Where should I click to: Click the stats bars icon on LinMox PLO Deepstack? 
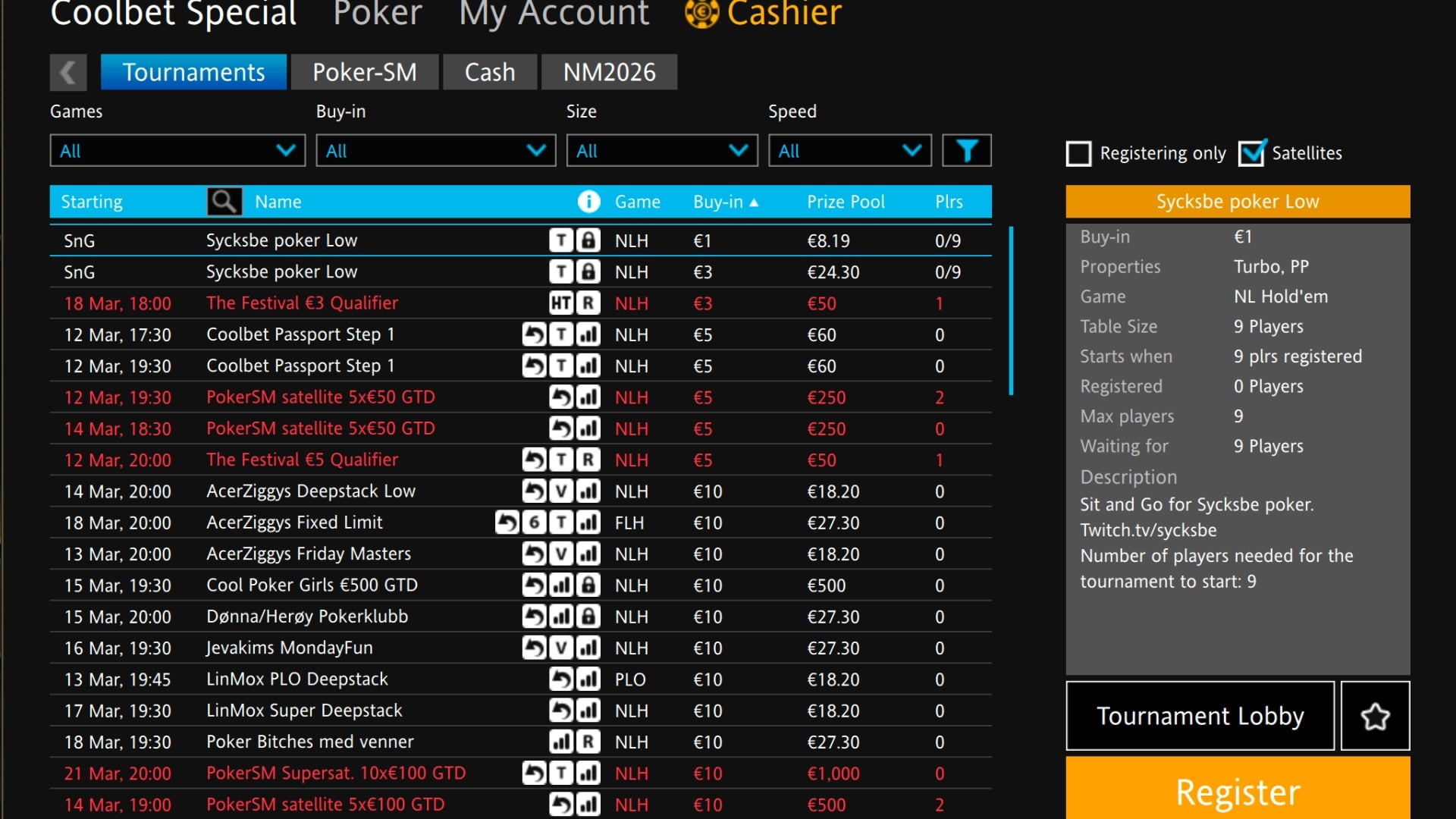pyautogui.click(x=589, y=679)
